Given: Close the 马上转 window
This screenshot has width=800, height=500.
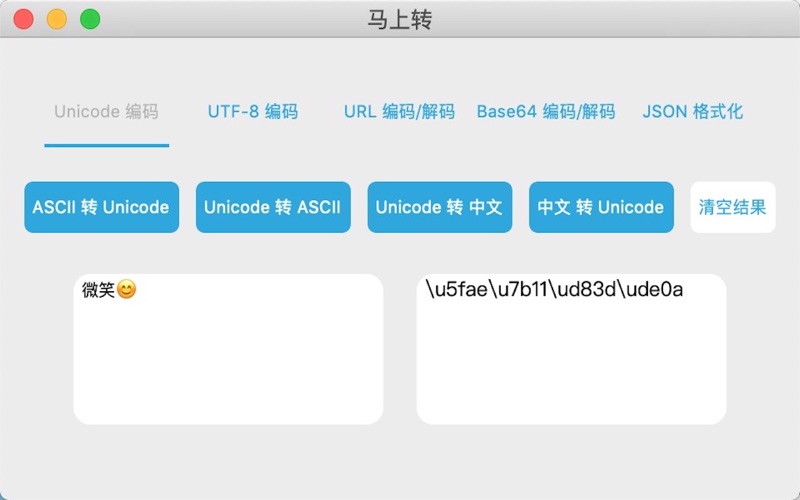Looking at the screenshot, I should pos(23,19).
